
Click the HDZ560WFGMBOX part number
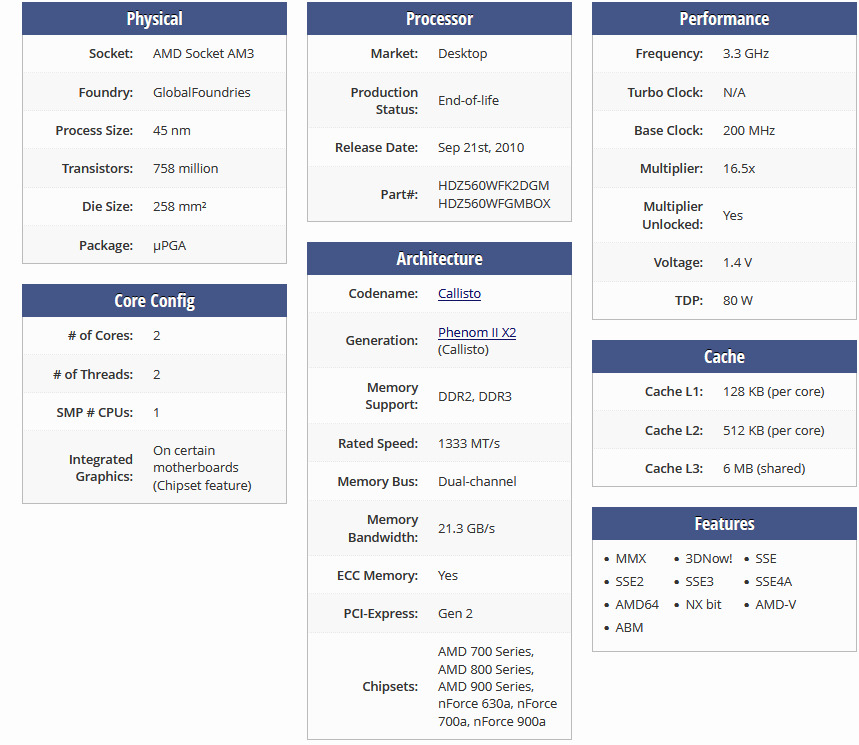coord(494,203)
